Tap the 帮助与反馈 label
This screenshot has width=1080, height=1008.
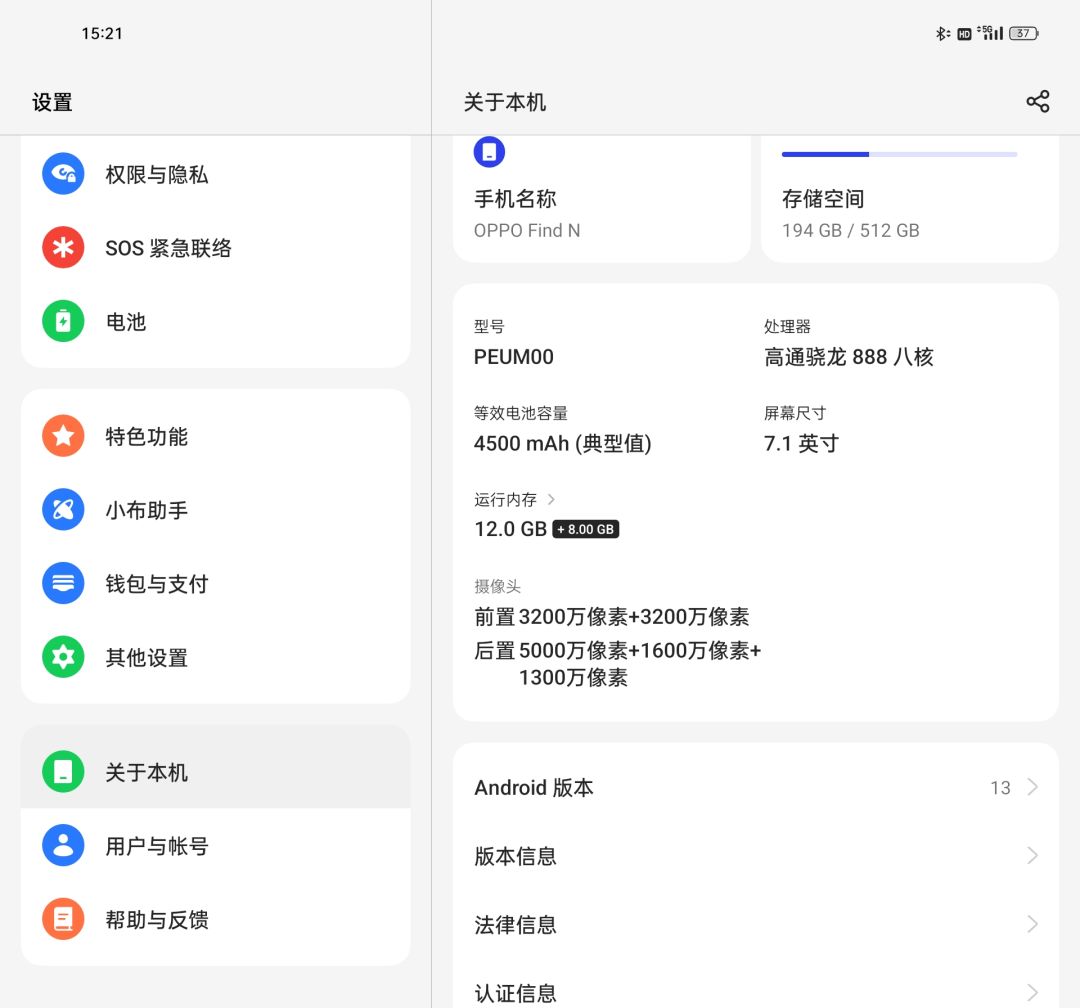157,920
